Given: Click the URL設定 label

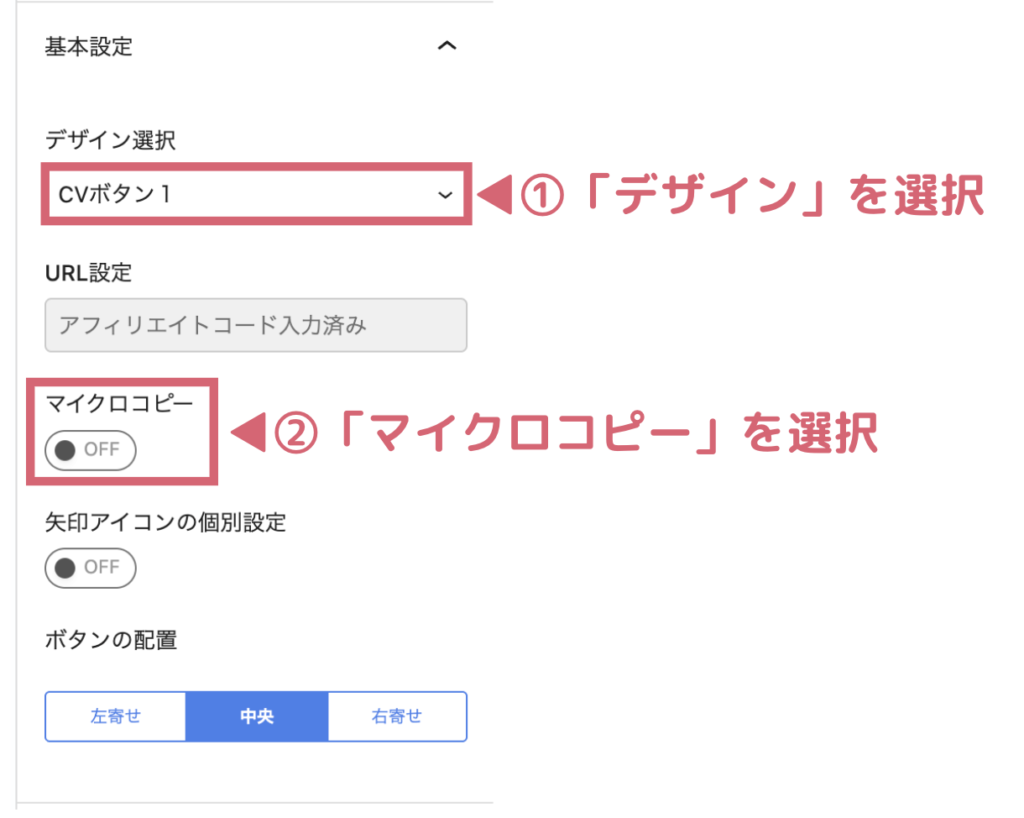Looking at the screenshot, I should (x=88, y=272).
